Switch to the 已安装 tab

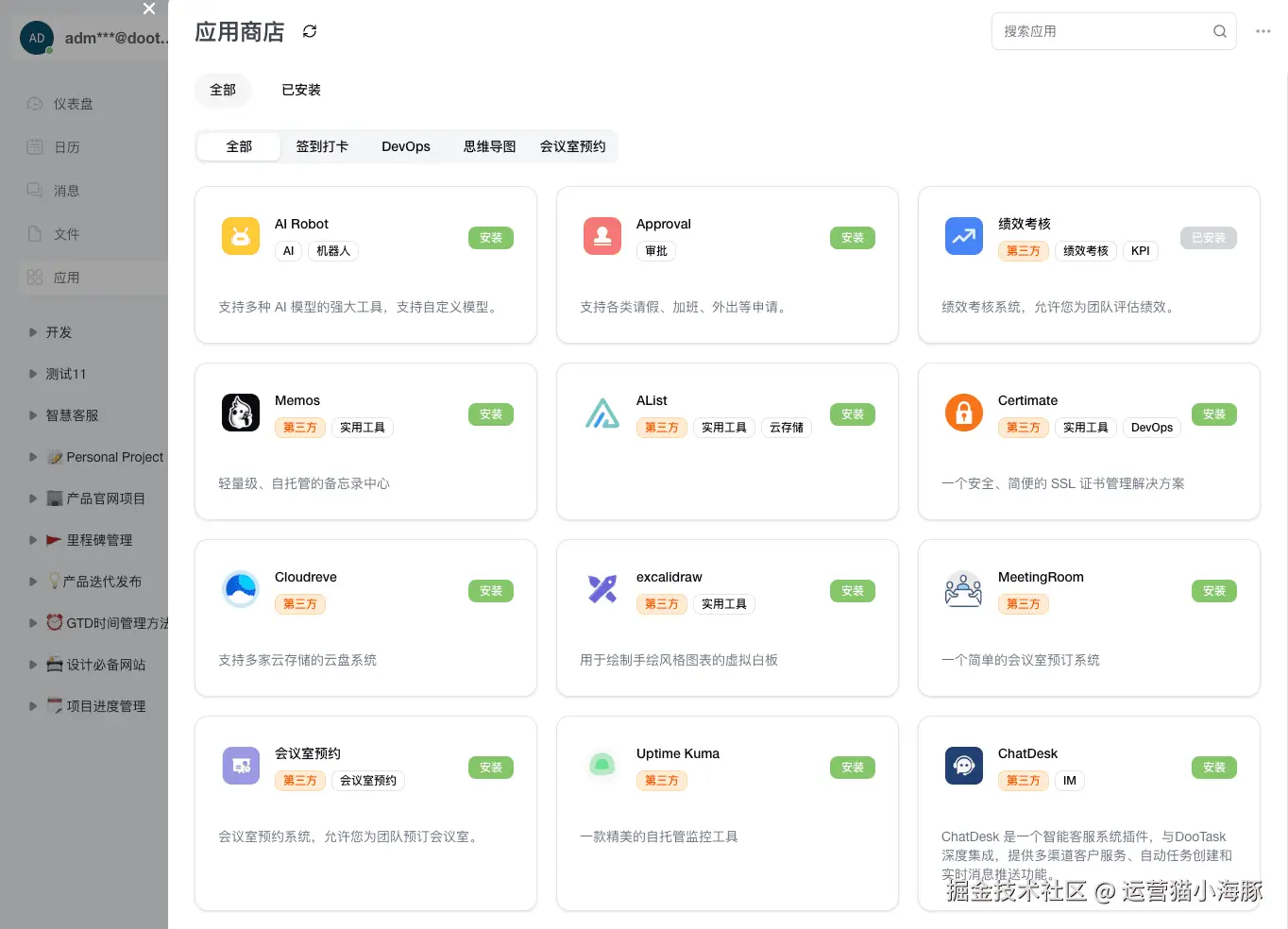301,90
